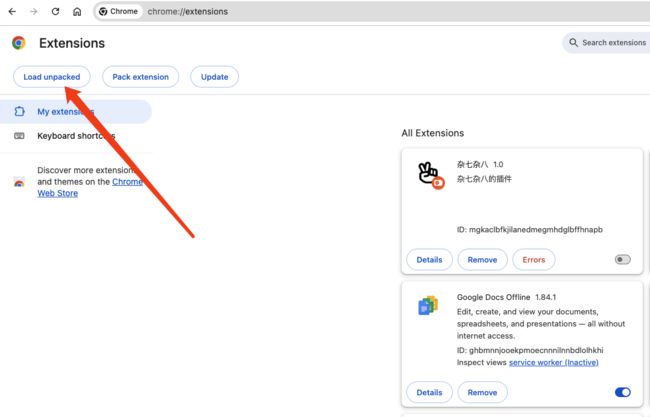
Task: Select My extensions in the sidebar
Action: click(75, 112)
